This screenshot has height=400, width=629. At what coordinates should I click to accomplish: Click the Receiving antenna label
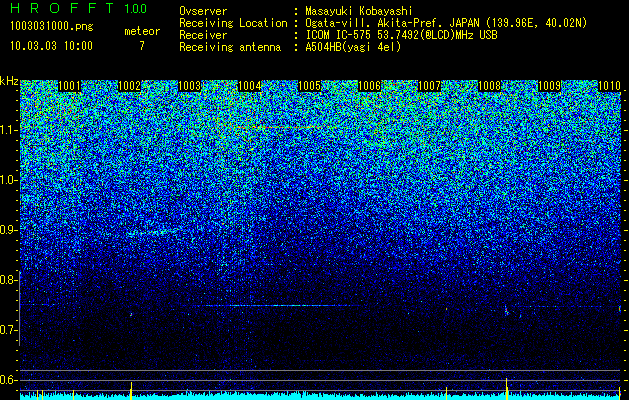click(x=230, y=47)
